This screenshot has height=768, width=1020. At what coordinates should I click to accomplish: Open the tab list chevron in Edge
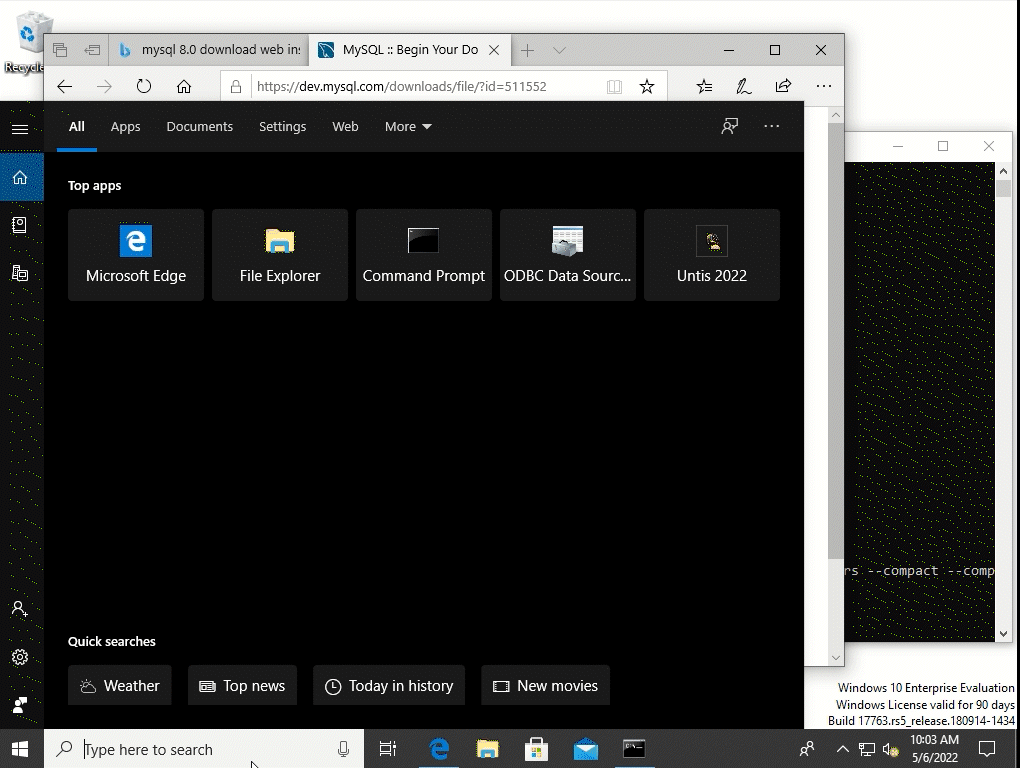(558, 49)
